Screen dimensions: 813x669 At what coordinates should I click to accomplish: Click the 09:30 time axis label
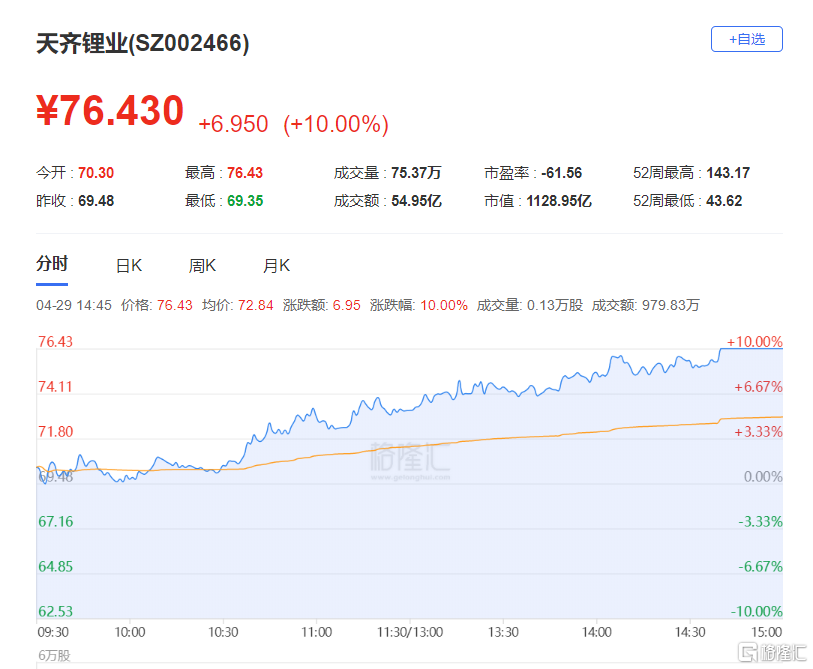53,632
